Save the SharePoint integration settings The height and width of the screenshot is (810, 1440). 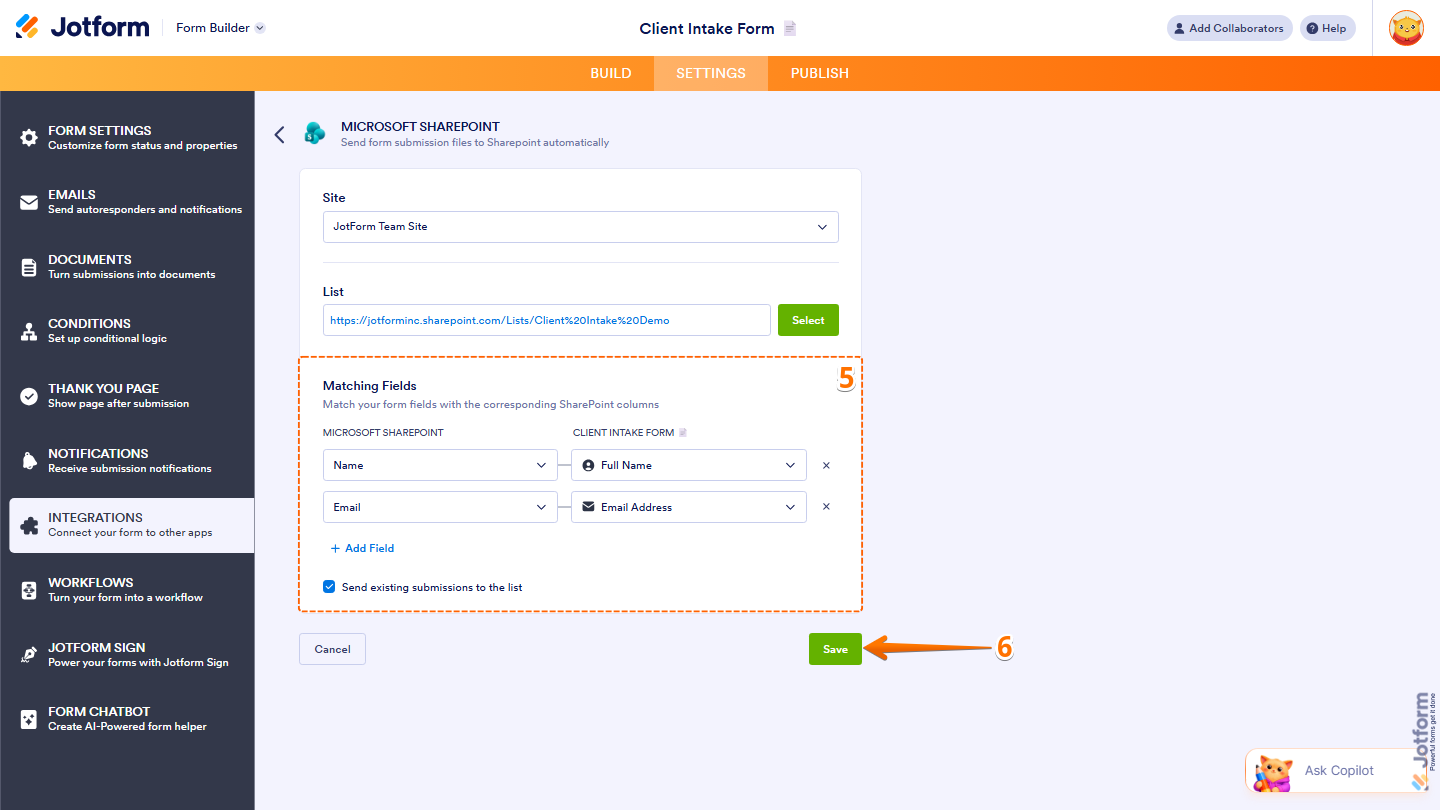pos(835,648)
